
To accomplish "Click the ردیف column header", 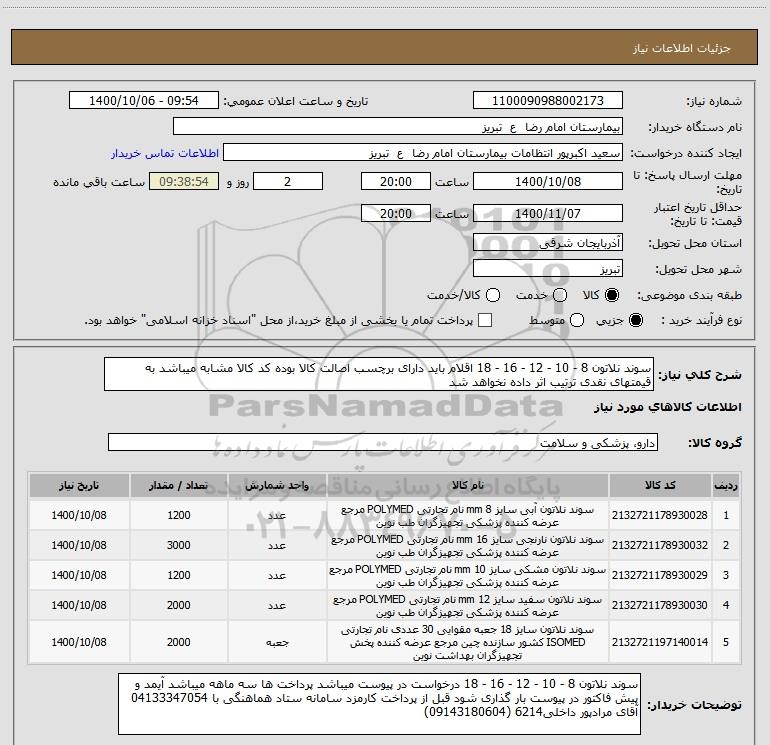I will pos(726,486).
